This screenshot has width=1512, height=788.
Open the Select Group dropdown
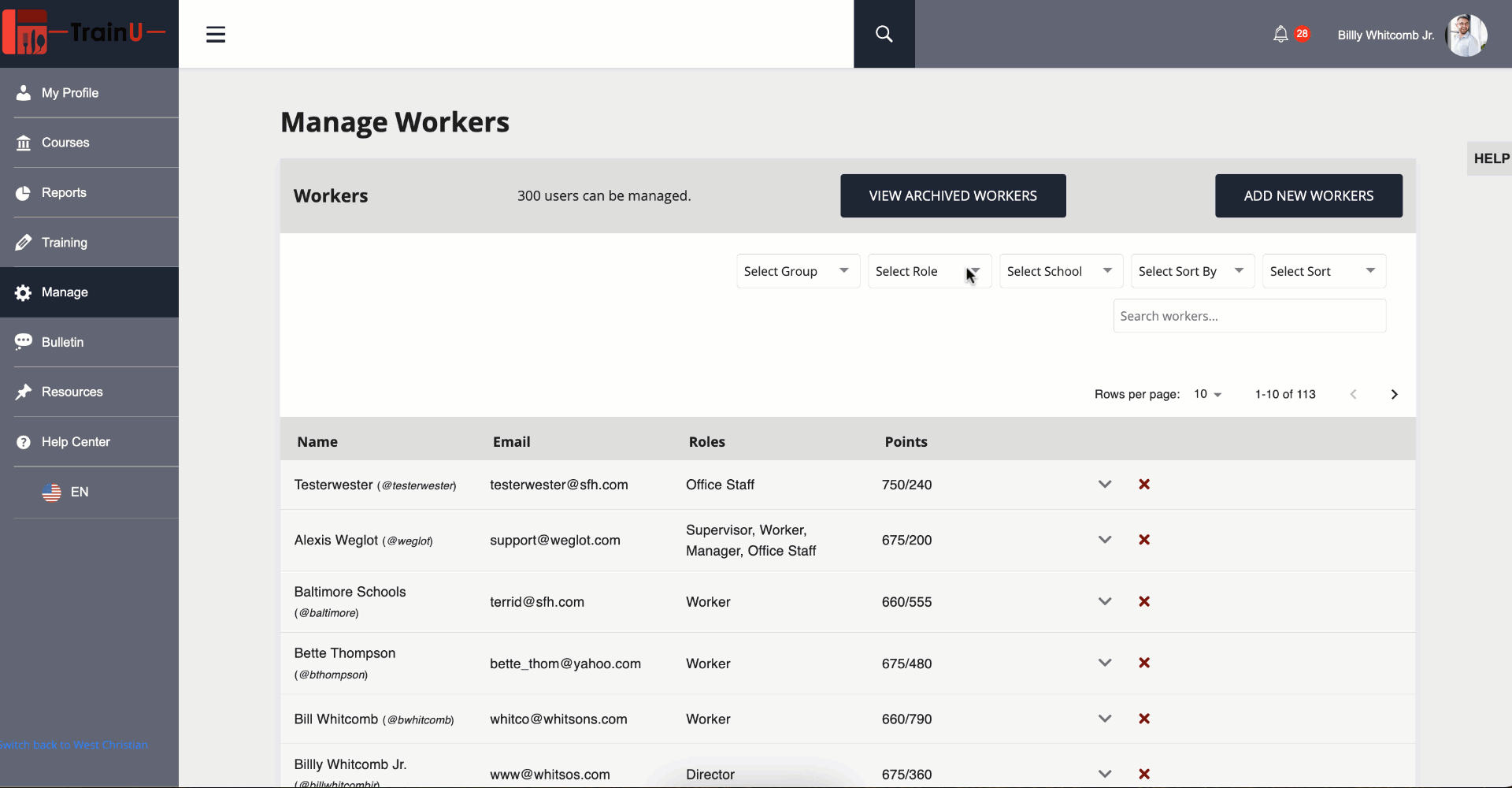point(797,271)
